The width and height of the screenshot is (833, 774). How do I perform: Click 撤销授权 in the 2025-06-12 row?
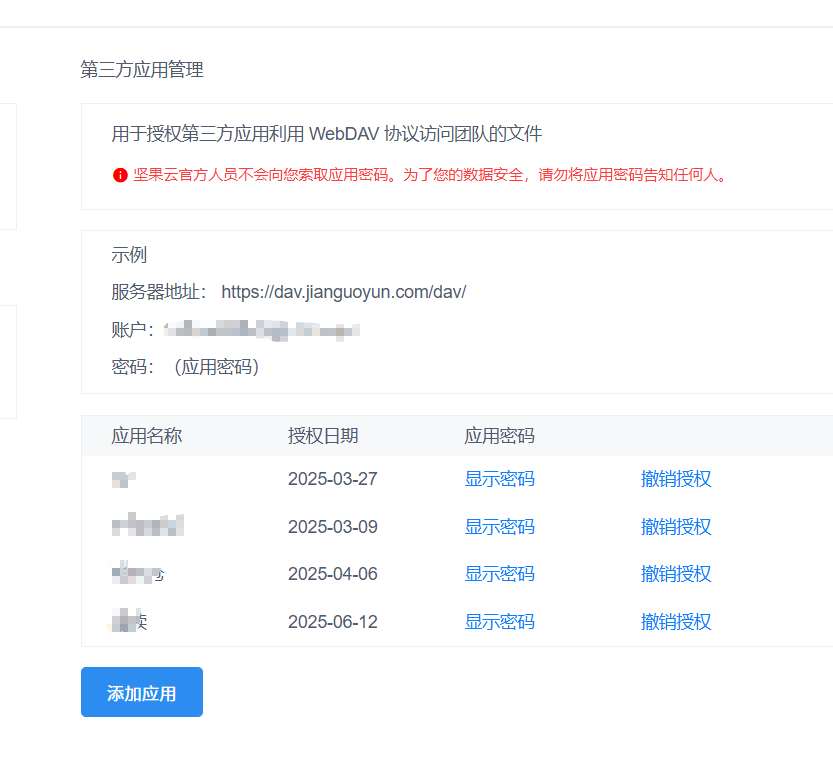pyautogui.click(x=676, y=622)
